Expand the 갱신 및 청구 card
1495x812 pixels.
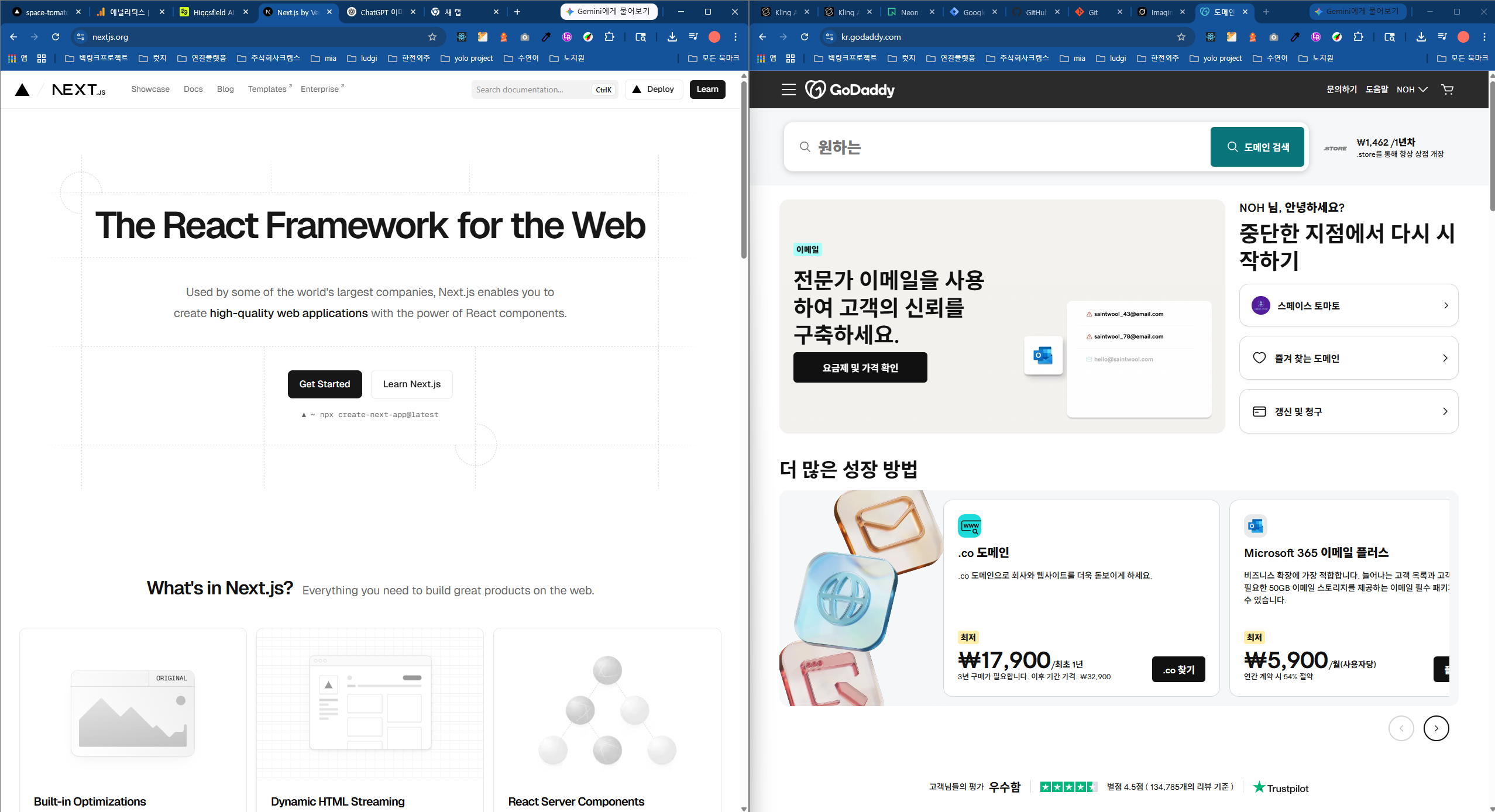tap(1348, 411)
